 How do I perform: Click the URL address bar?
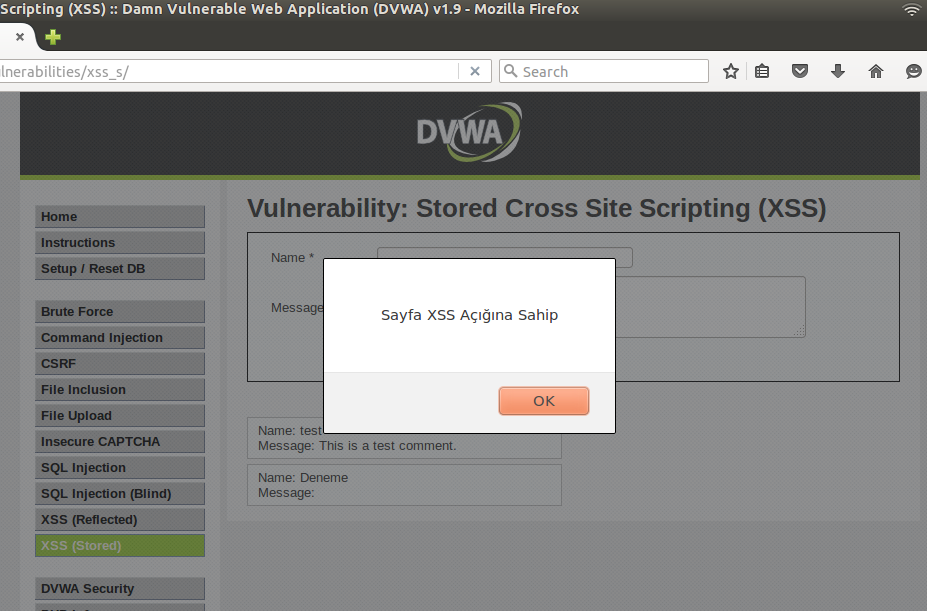point(228,72)
